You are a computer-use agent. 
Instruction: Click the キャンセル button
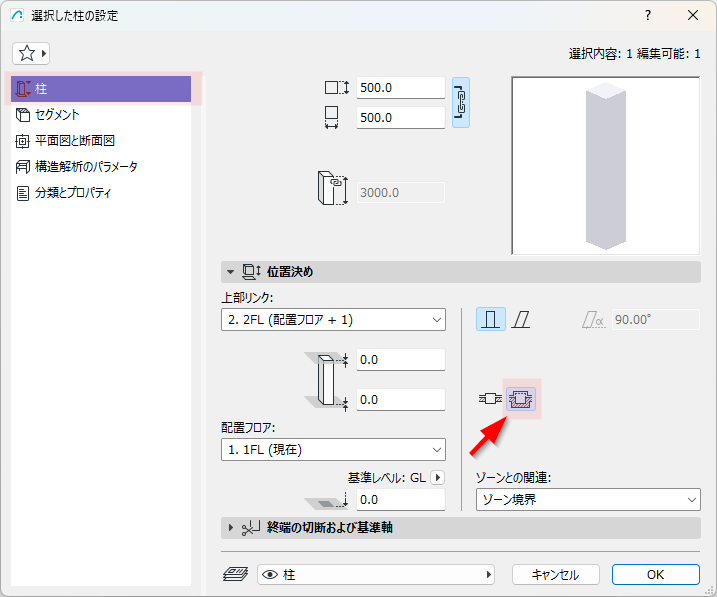click(x=556, y=574)
